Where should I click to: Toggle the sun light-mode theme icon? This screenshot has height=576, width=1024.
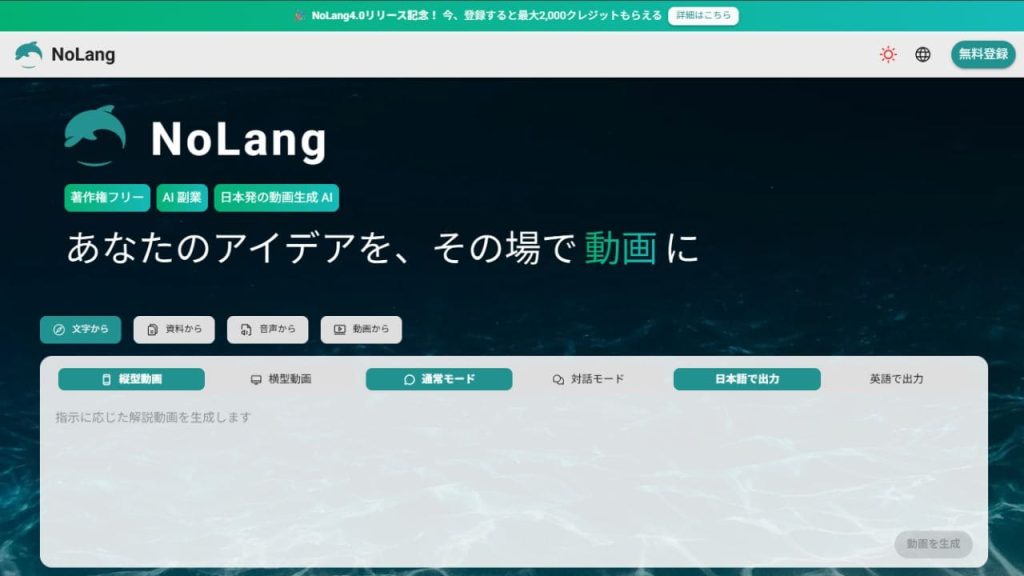coord(888,54)
